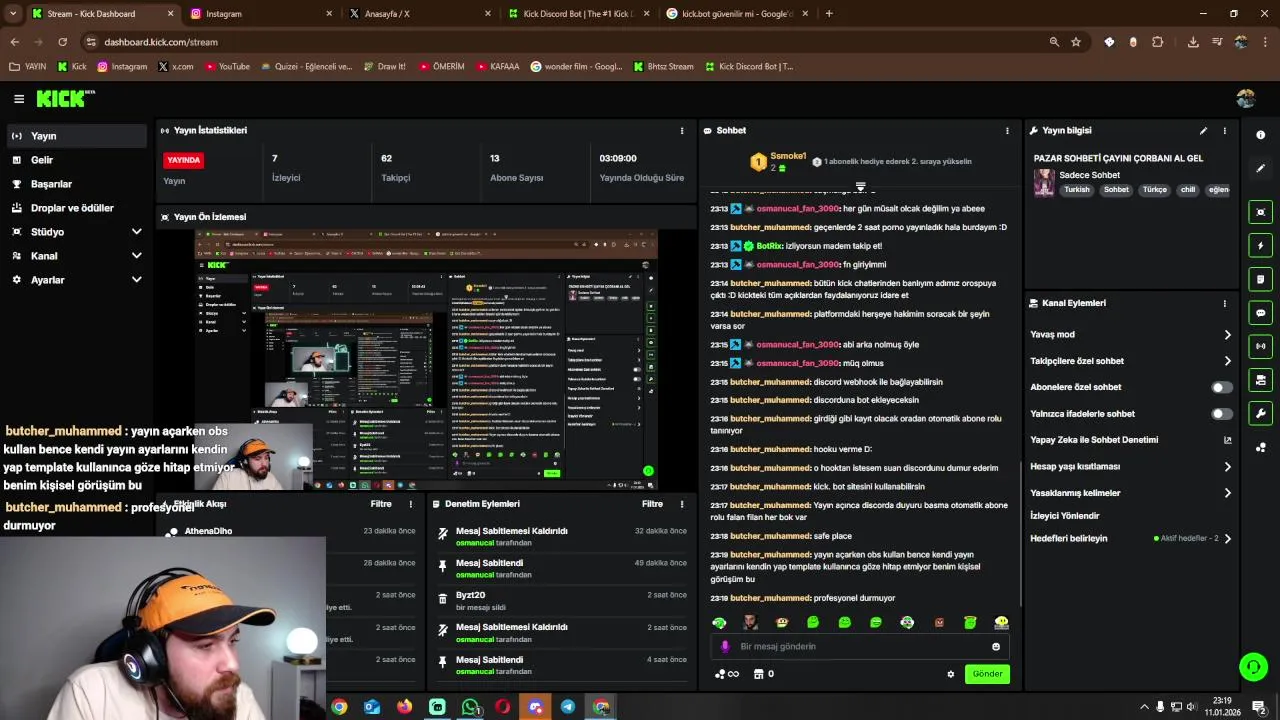Expand the Ayarlar sidebar section

pyautogui.click(x=136, y=280)
